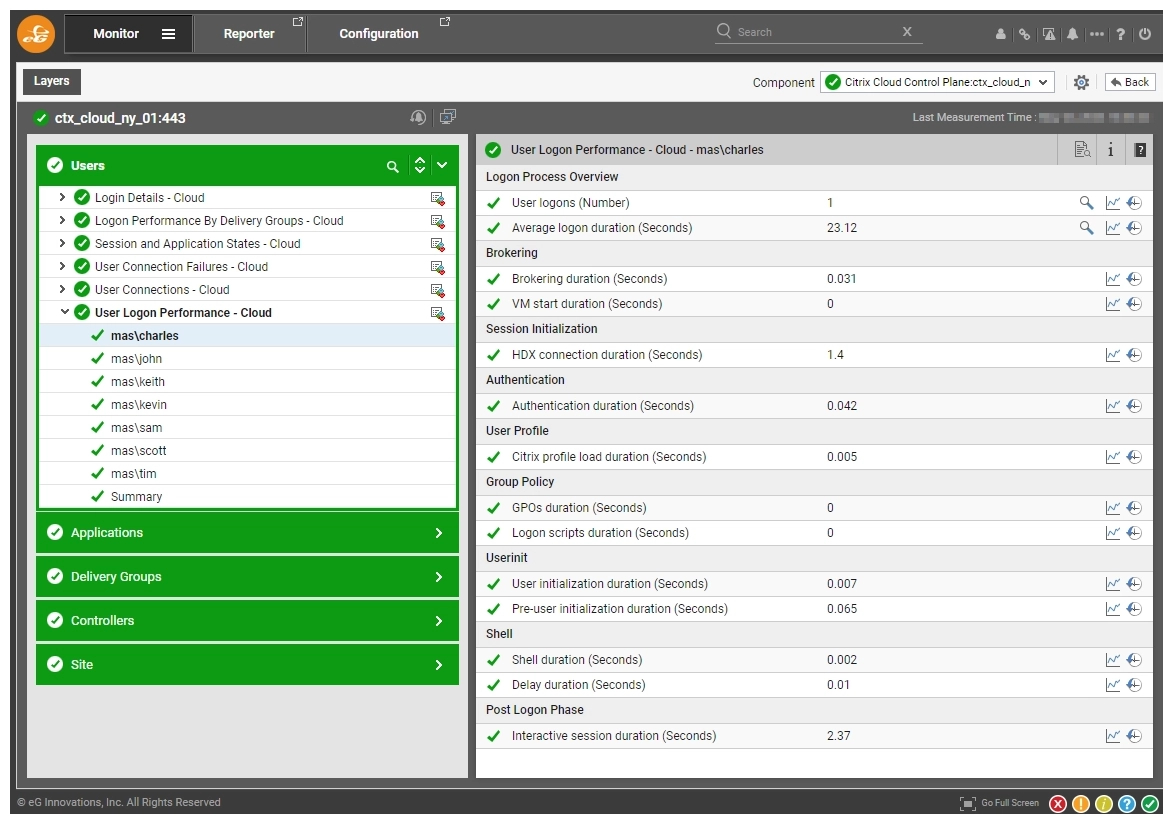Click the eG Innovations logo
Screen dimensions: 1173x824
coord(36,34)
